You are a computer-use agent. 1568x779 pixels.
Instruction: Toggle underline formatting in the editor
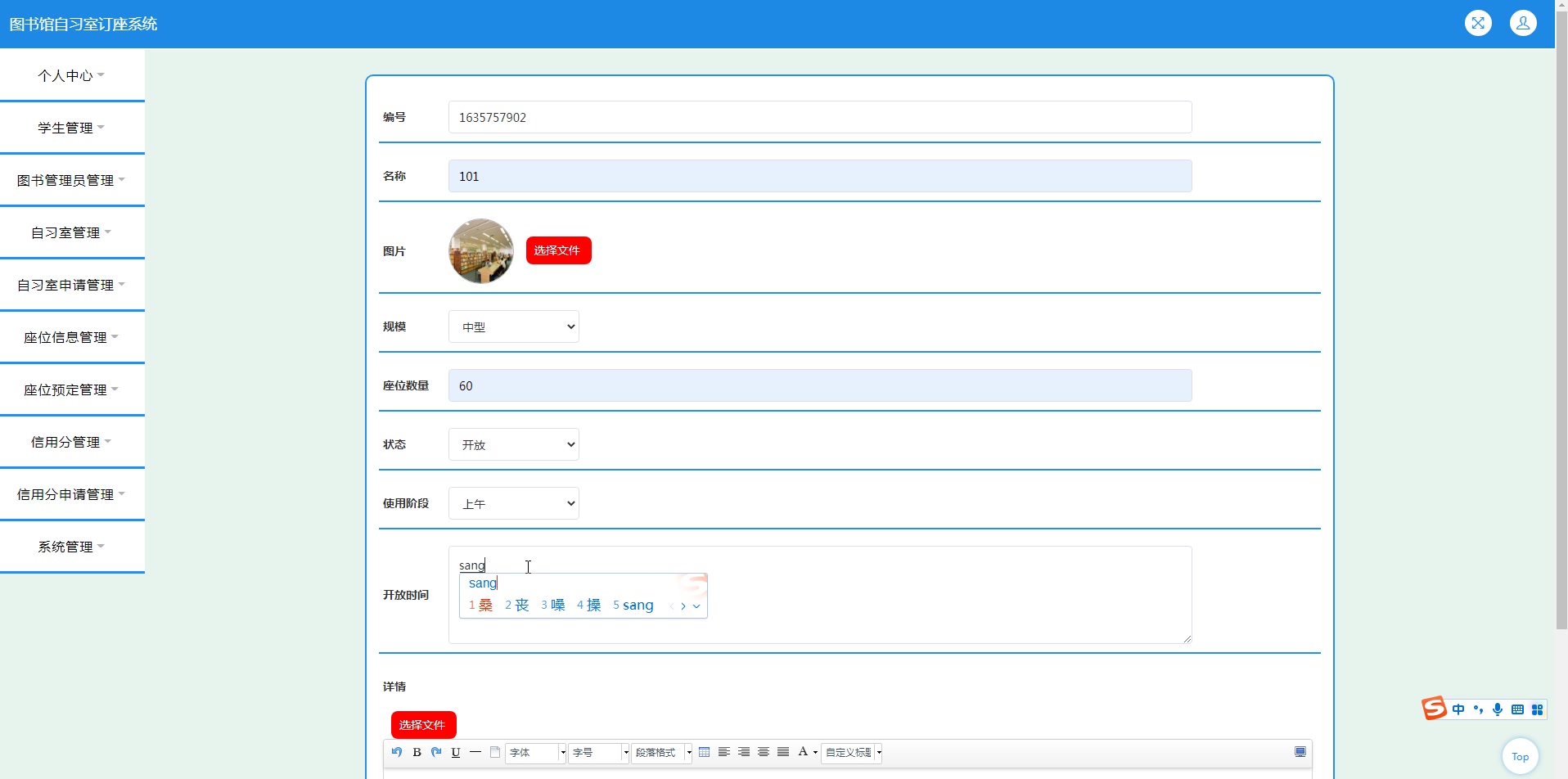[x=456, y=752]
